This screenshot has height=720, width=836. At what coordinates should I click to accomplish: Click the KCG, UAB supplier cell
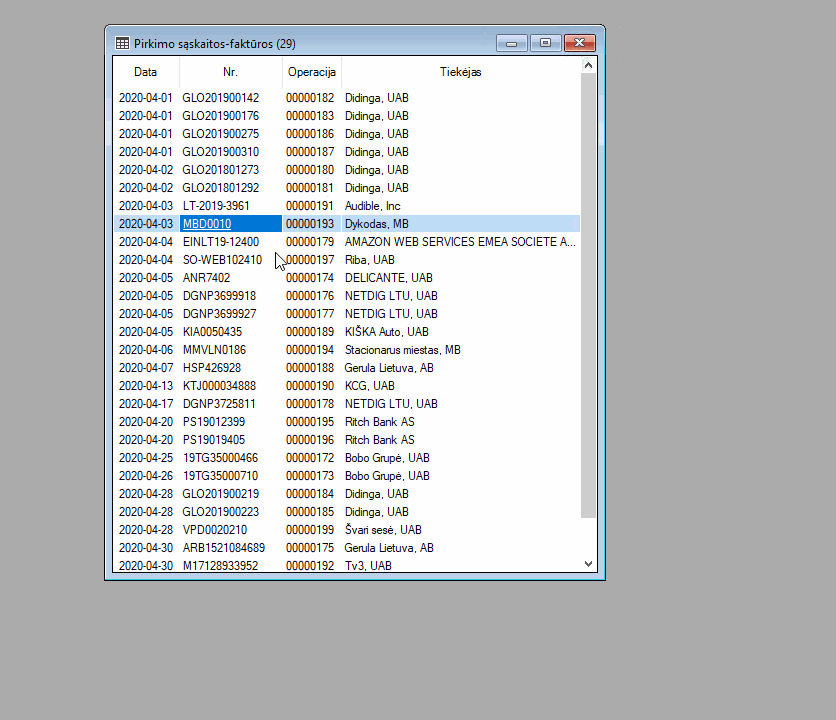tap(370, 386)
